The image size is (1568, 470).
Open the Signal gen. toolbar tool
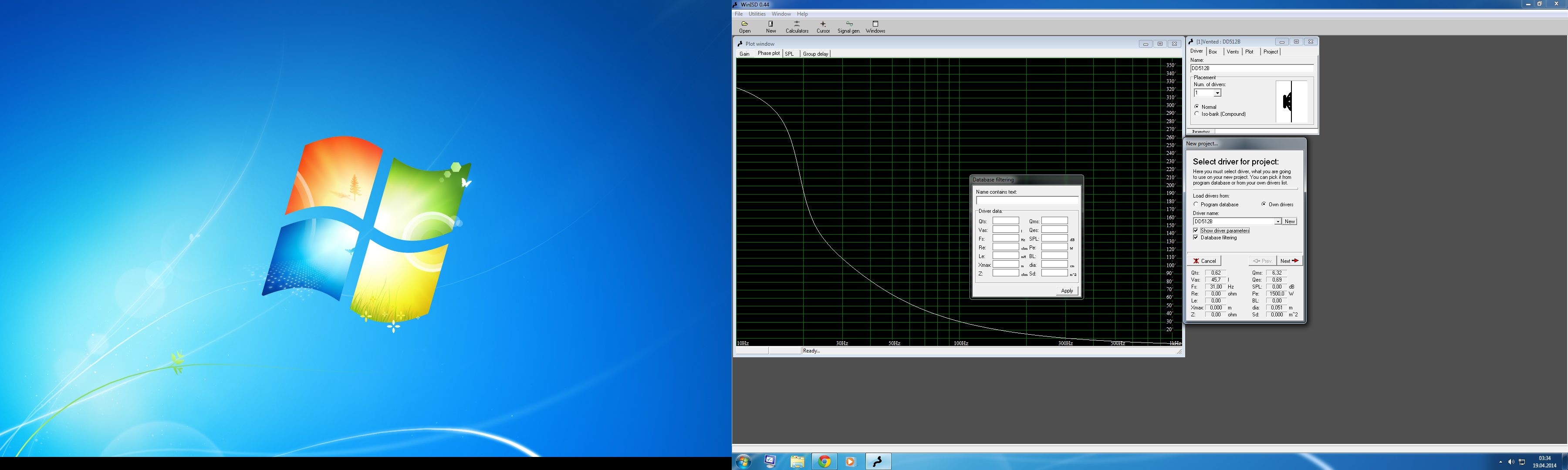(x=848, y=27)
